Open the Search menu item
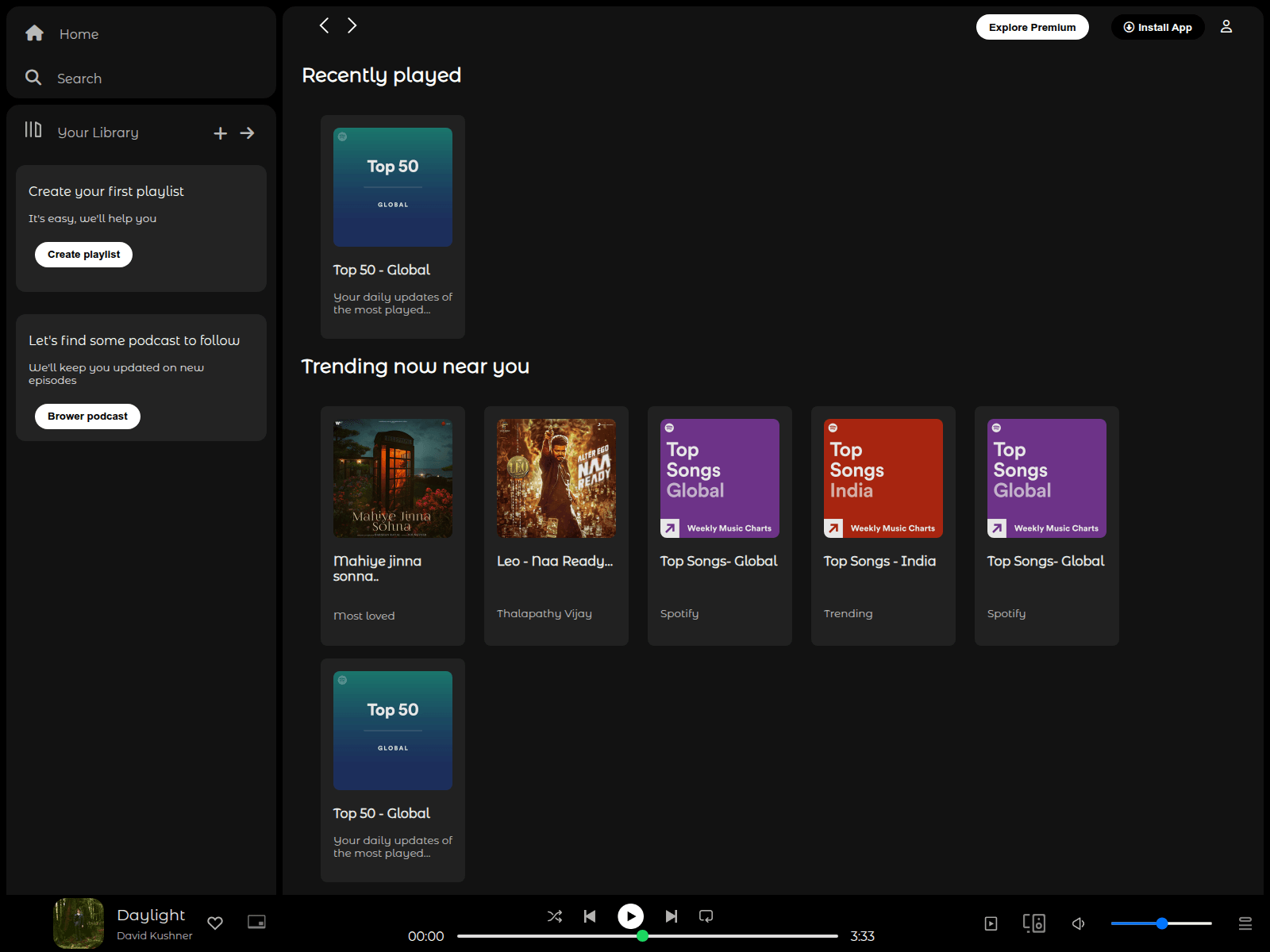The height and width of the screenshot is (952, 1270). pyautogui.click(x=79, y=79)
